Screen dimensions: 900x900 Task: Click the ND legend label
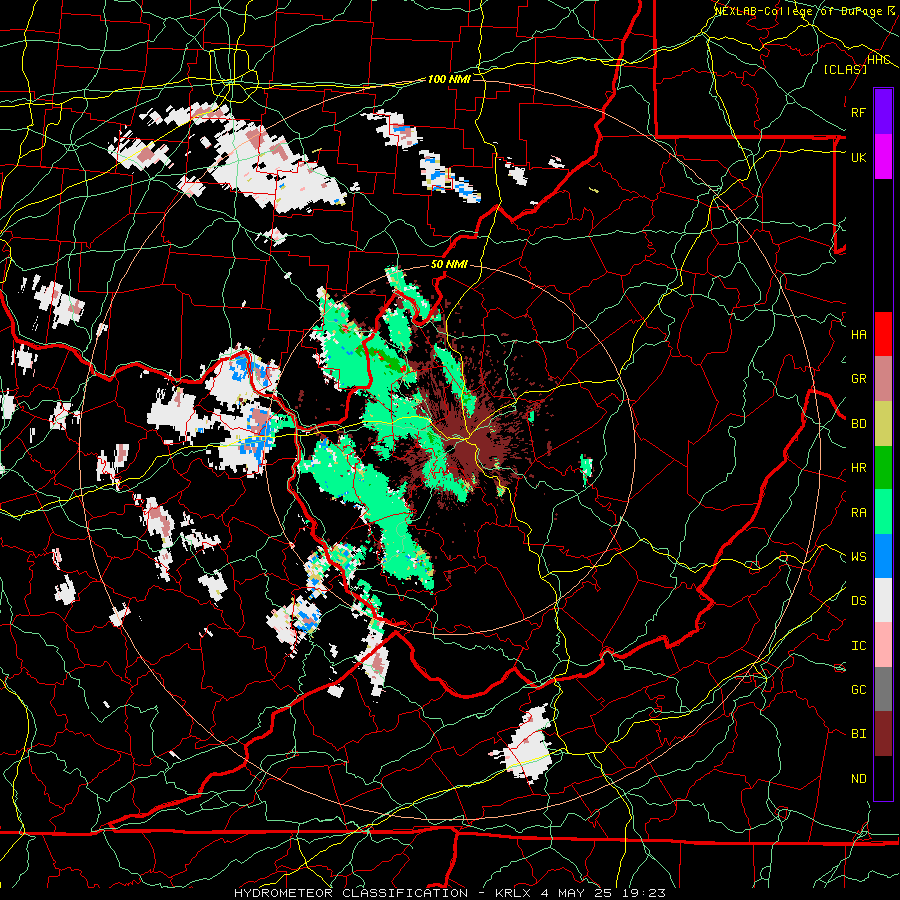(858, 779)
